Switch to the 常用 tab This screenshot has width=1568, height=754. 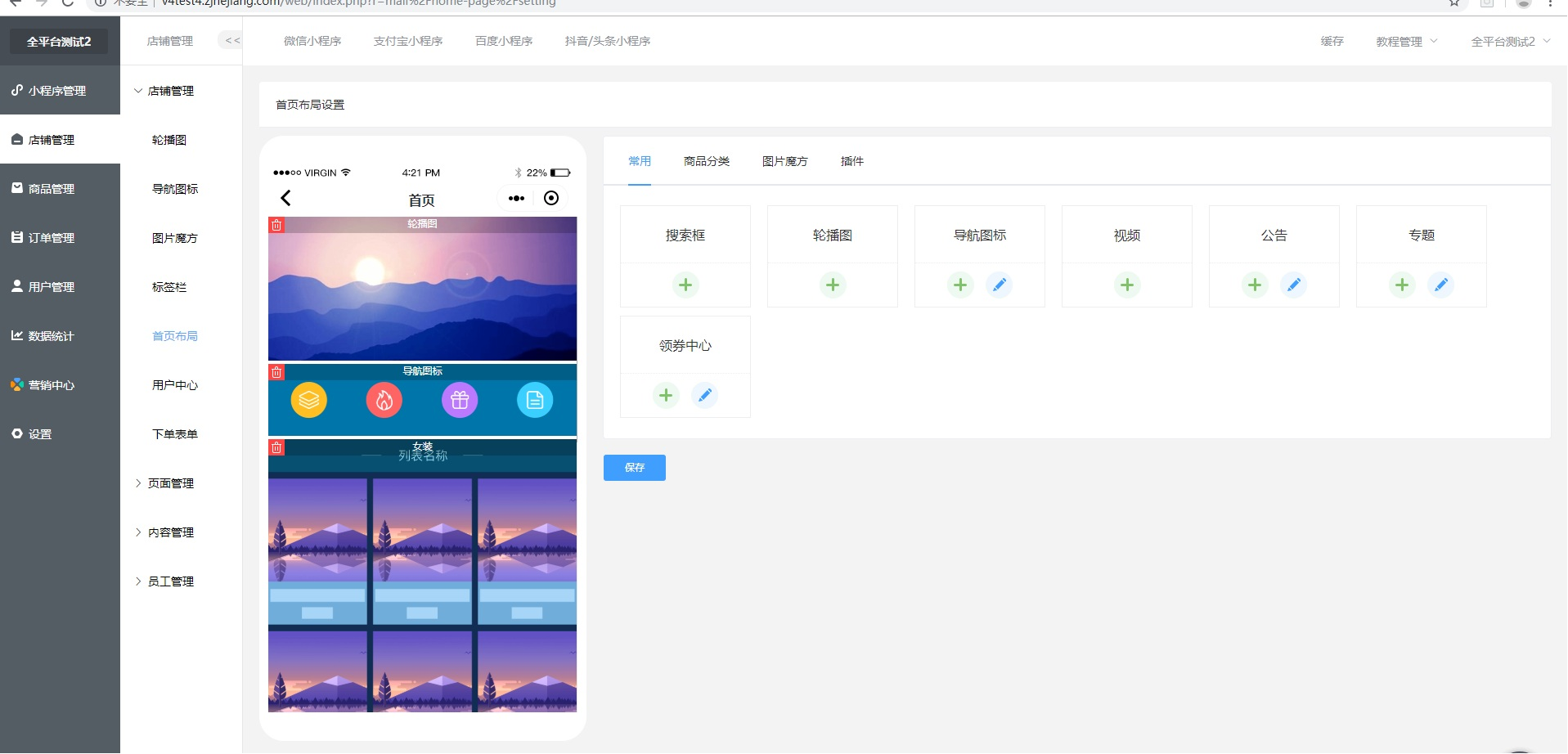(640, 161)
